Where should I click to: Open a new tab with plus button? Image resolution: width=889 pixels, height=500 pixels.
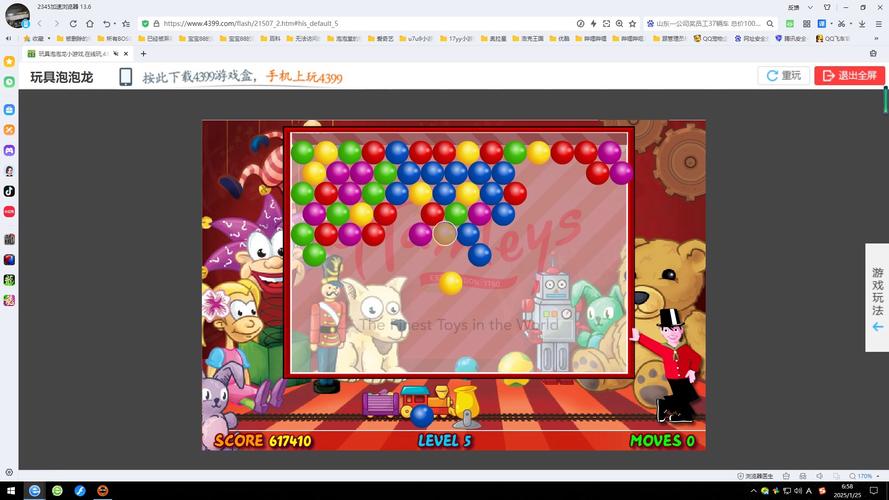(x=143, y=54)
